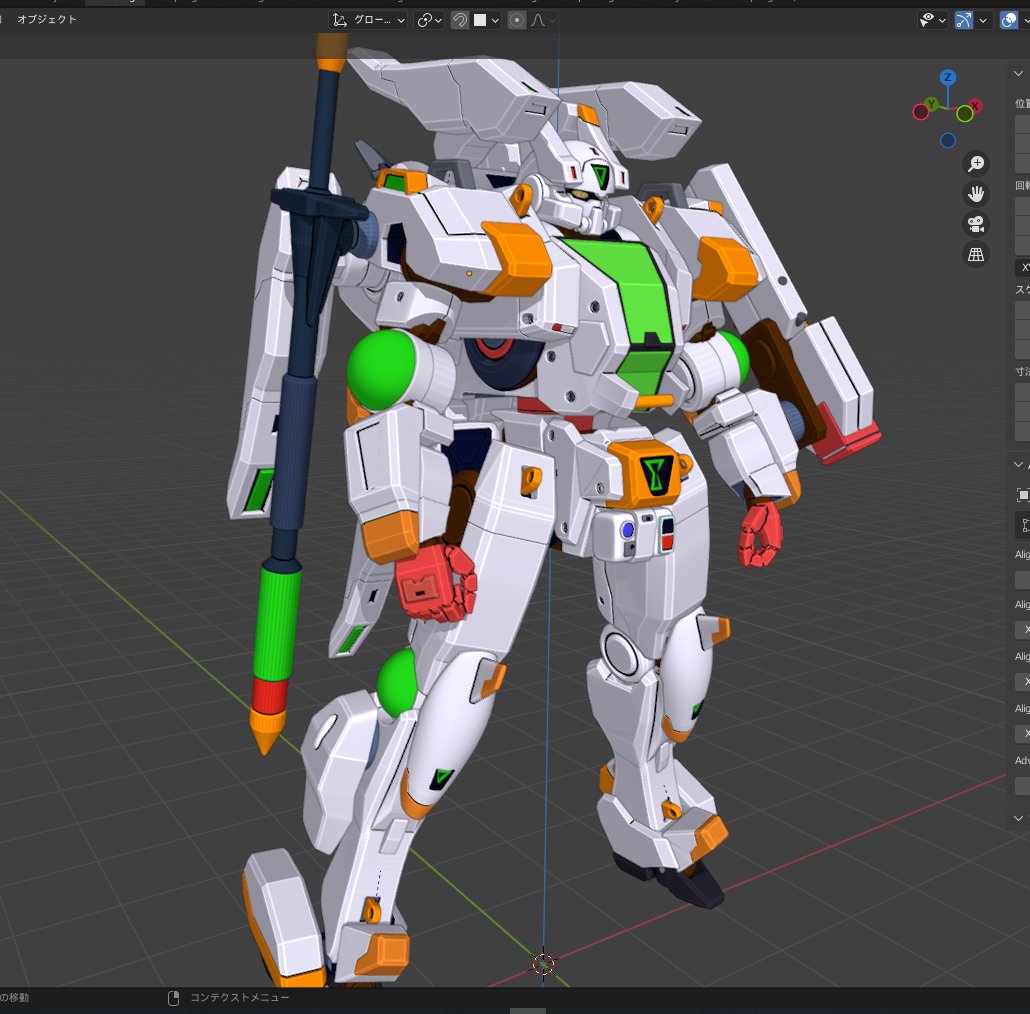Screen dimensions: 1030x1014
Task: Click コンテクストメニュー text in status bar
Action: [x=239, y=998]
